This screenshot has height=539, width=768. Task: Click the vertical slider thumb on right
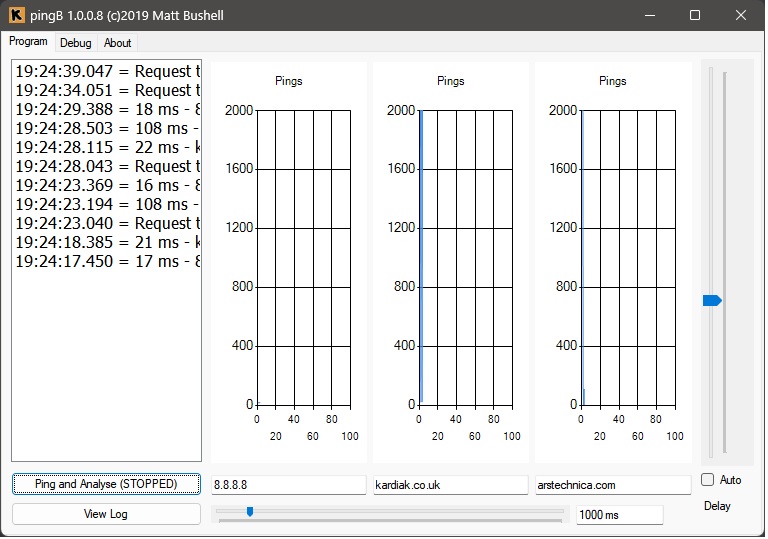pyautogui.click(x=712, y=300)
